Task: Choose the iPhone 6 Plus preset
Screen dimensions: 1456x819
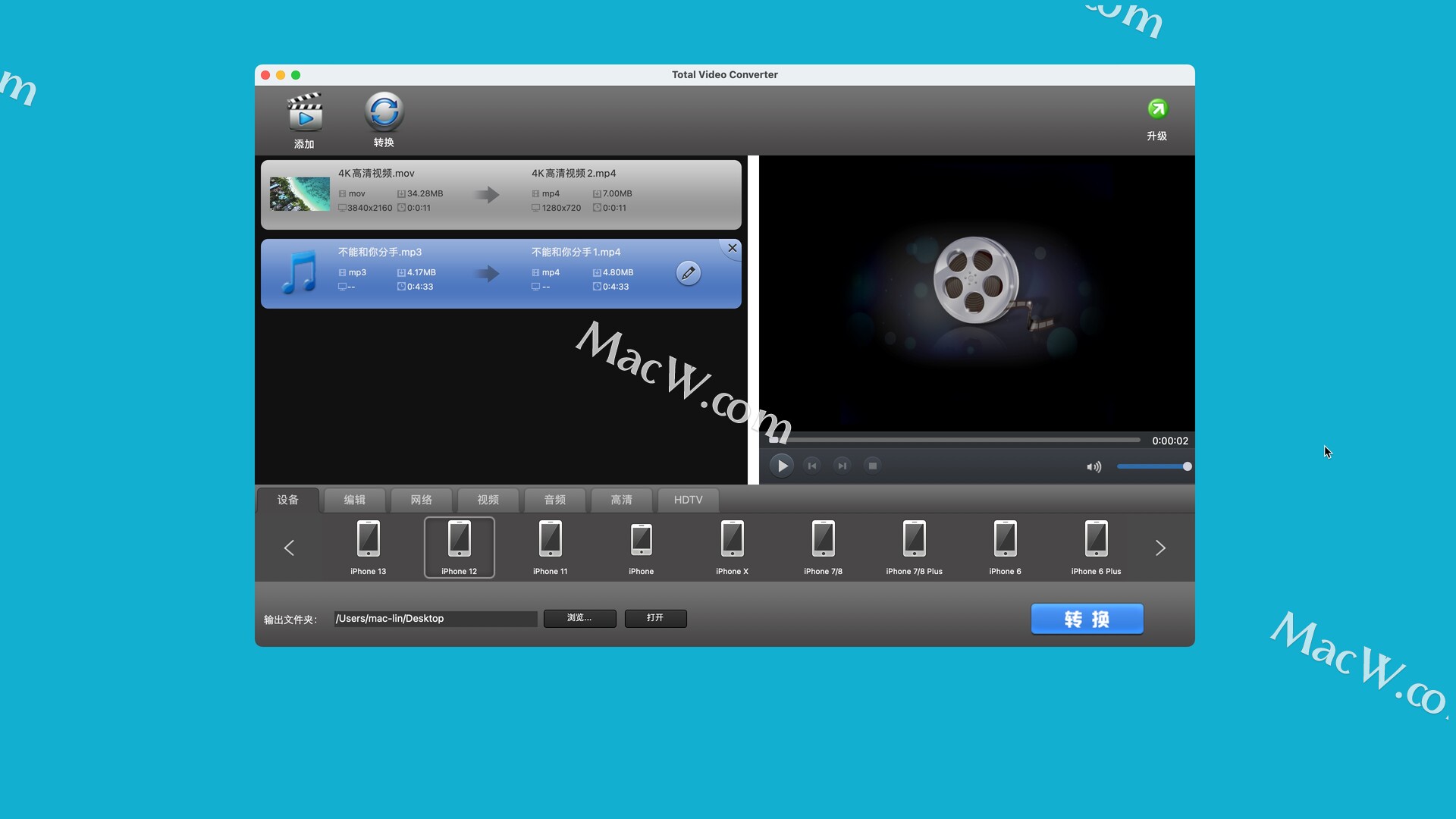Action: pyautogui.click(x=1097, y=548)
